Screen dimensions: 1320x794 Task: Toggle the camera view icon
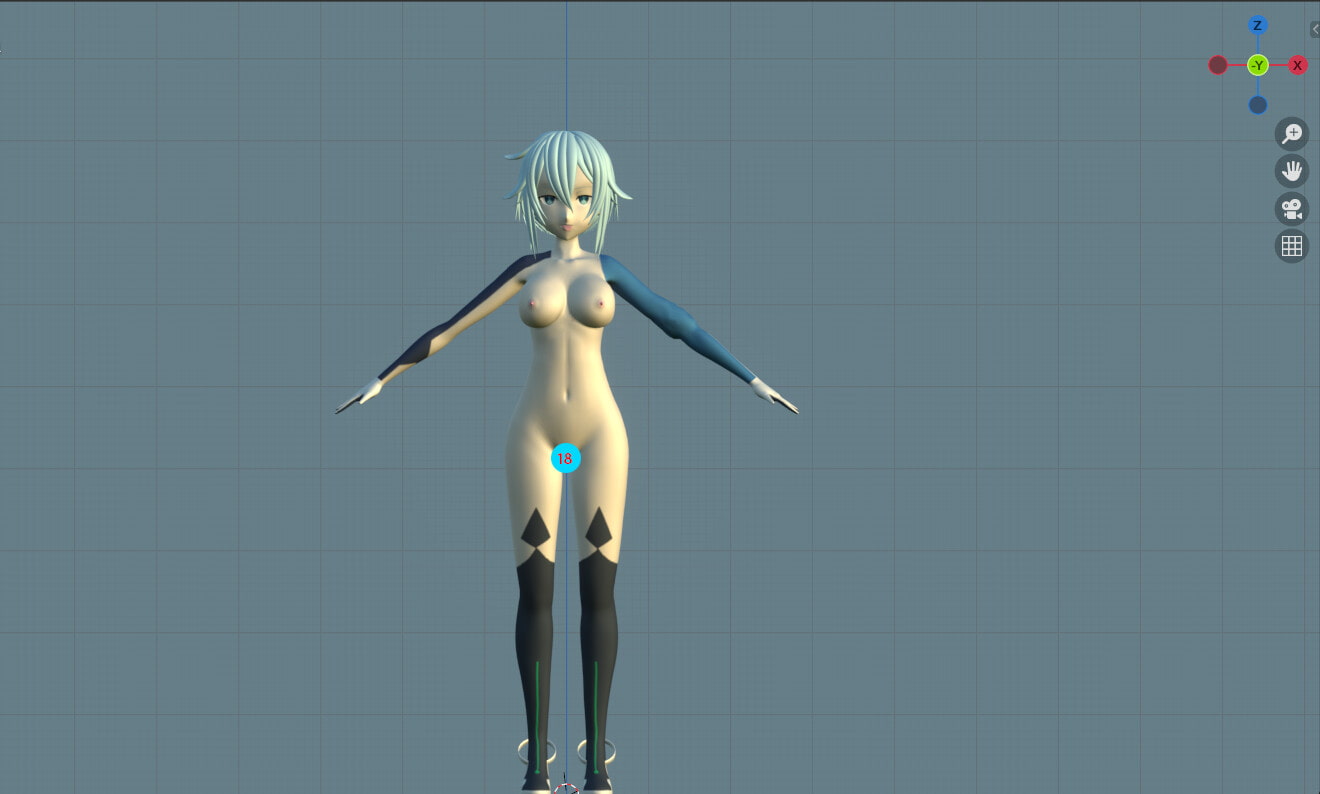1292,209
